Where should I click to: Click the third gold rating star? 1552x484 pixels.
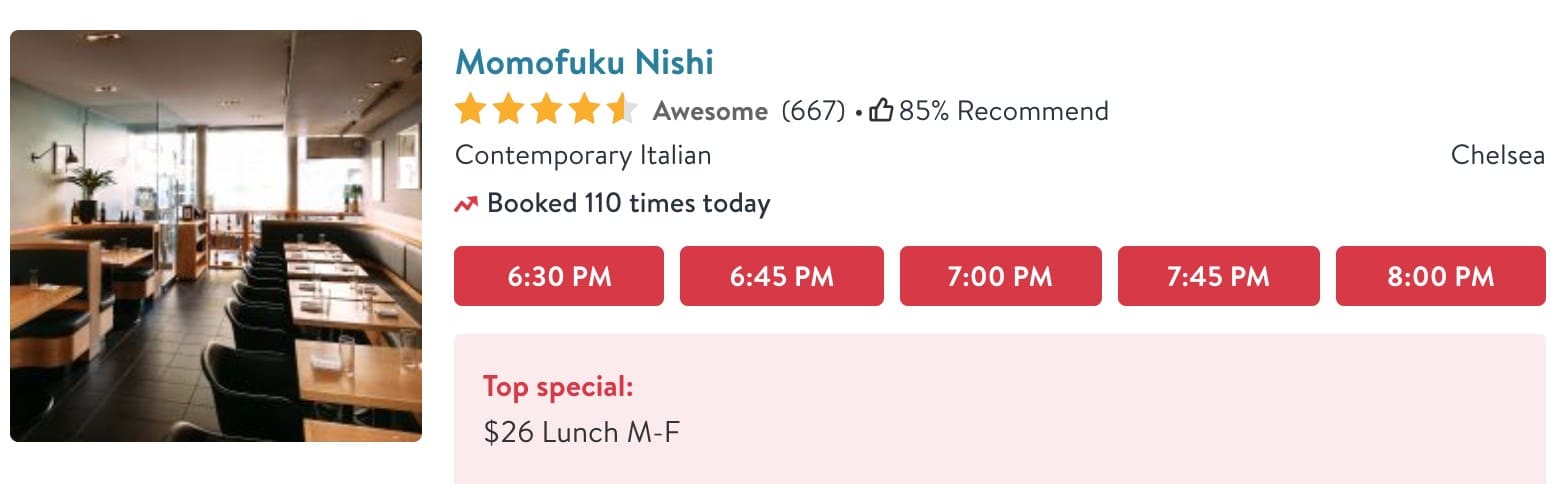(x=546, y=110)
